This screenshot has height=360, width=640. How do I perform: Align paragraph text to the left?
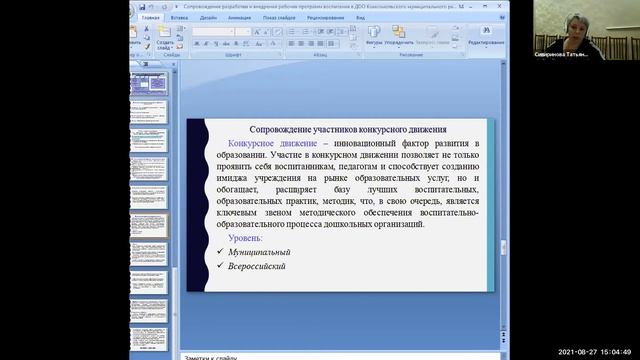point(291,44)
